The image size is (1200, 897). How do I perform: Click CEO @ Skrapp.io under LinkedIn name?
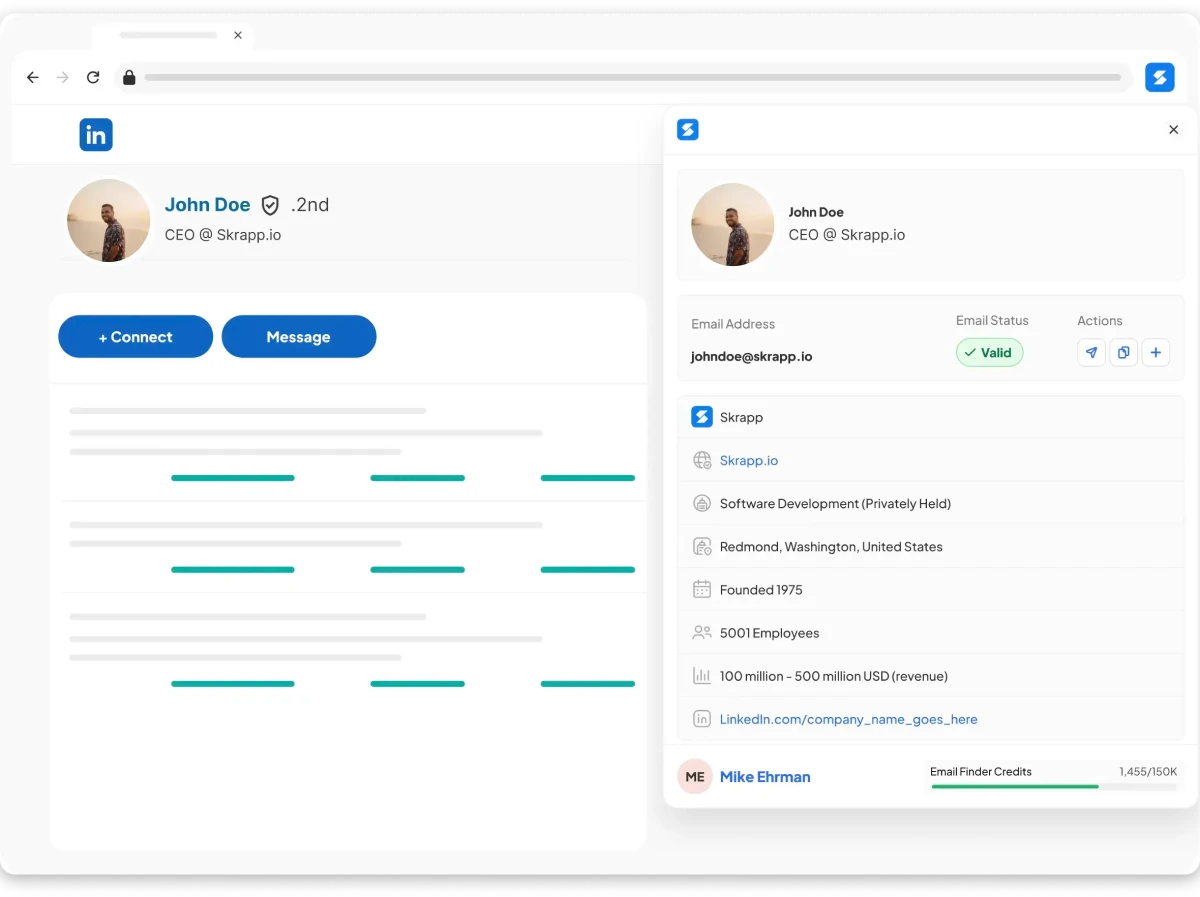point(223,235)
